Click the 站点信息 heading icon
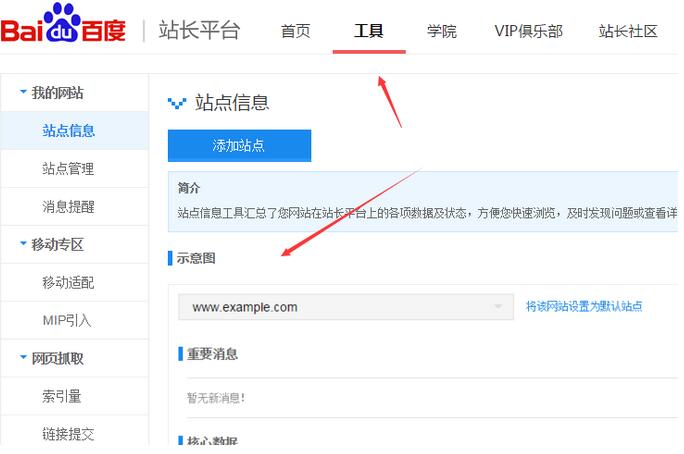 click(x=178, y=102)
